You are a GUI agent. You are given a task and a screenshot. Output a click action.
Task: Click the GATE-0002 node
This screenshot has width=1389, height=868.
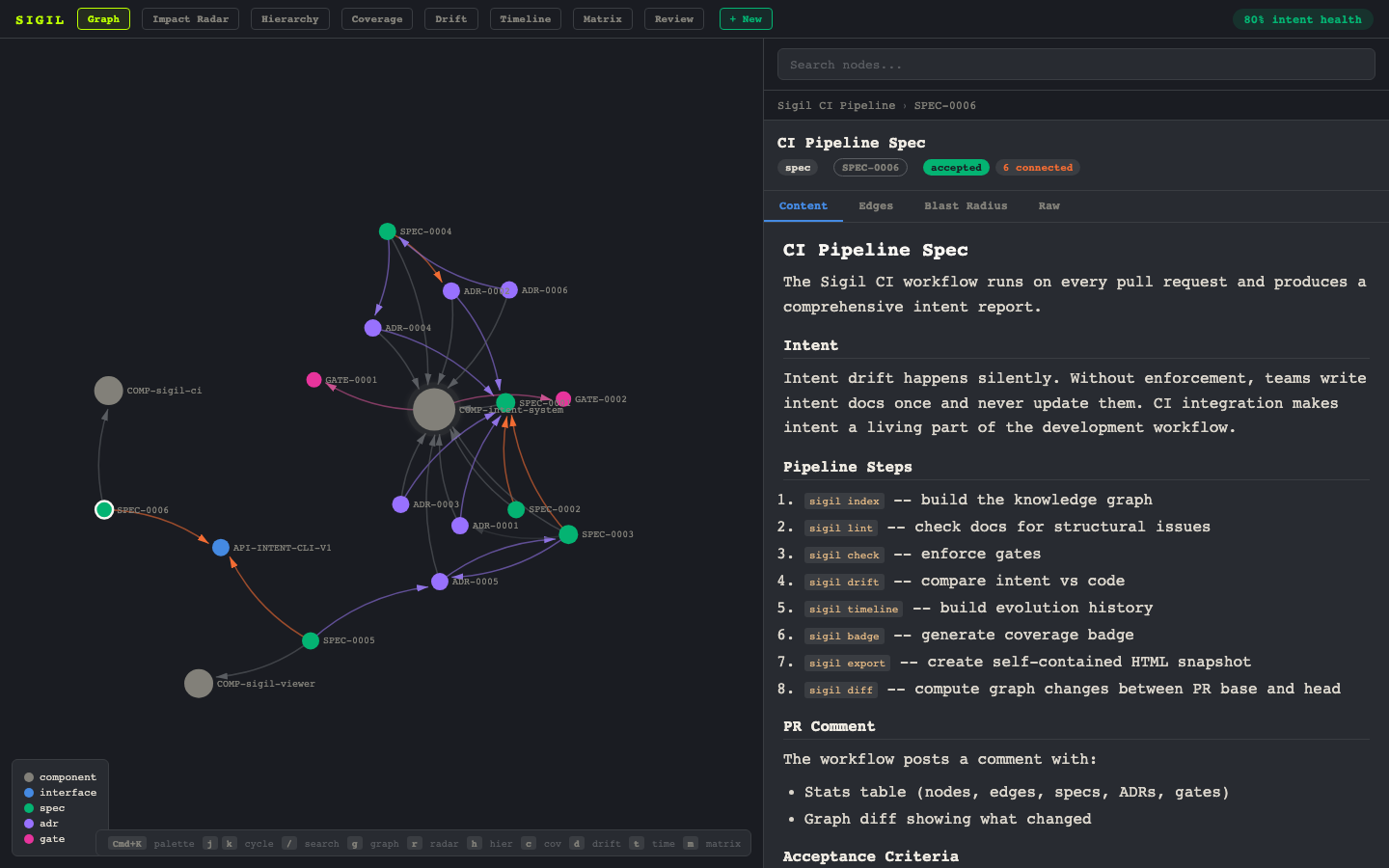pos(562,397)
